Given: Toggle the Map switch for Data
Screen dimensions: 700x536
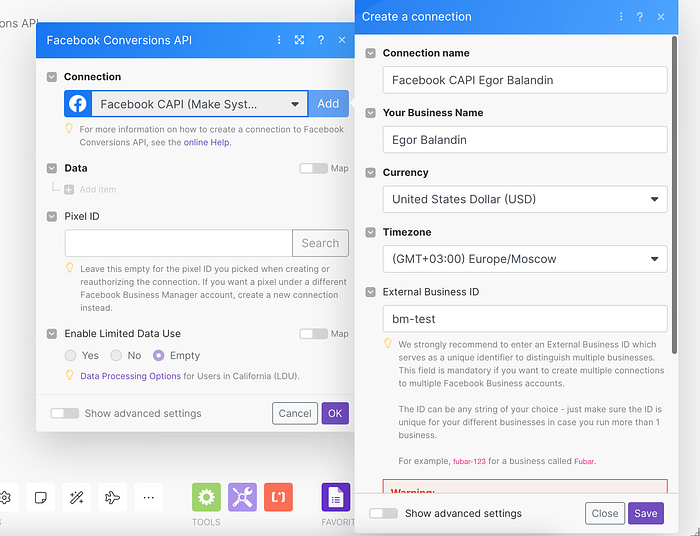Looking at the screenshot, I should pos(313,168).
